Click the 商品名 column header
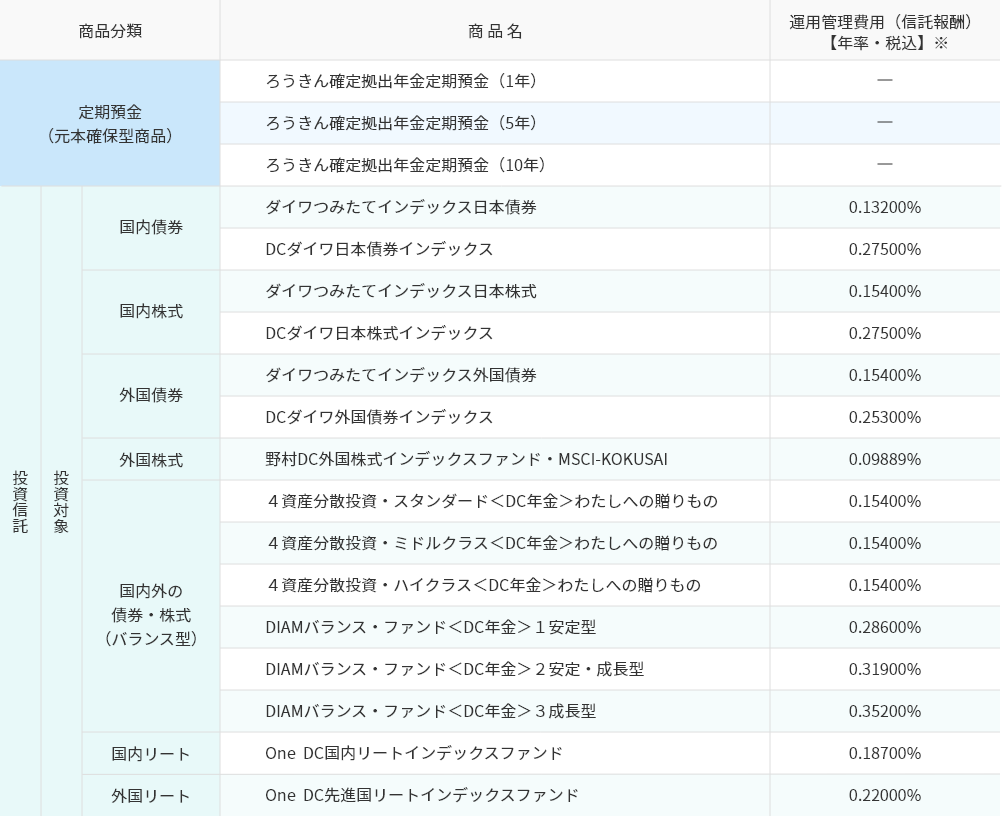The image size is (1002, 816). tap(493, 29)
